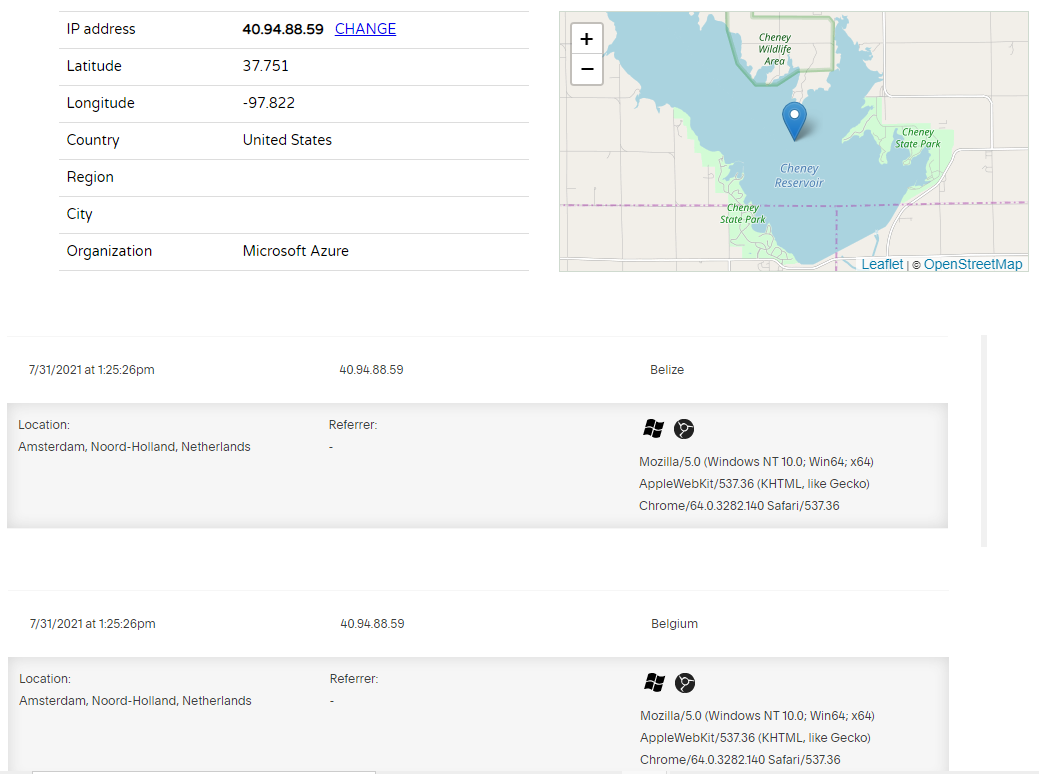Zoom in on the map

pyautogui.click(x=586, y=39)
